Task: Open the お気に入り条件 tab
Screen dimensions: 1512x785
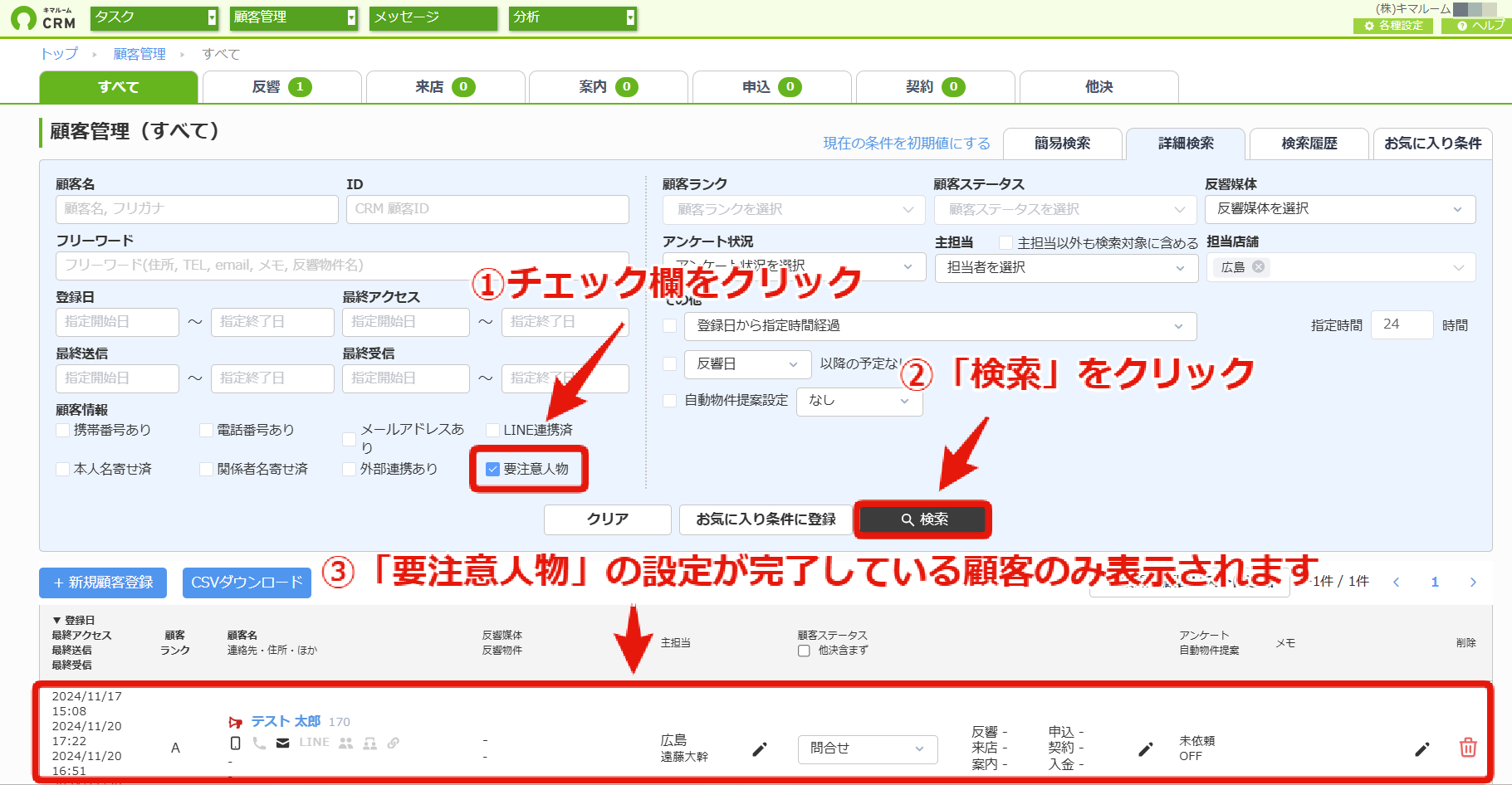Action: [x=1433, y=144]
